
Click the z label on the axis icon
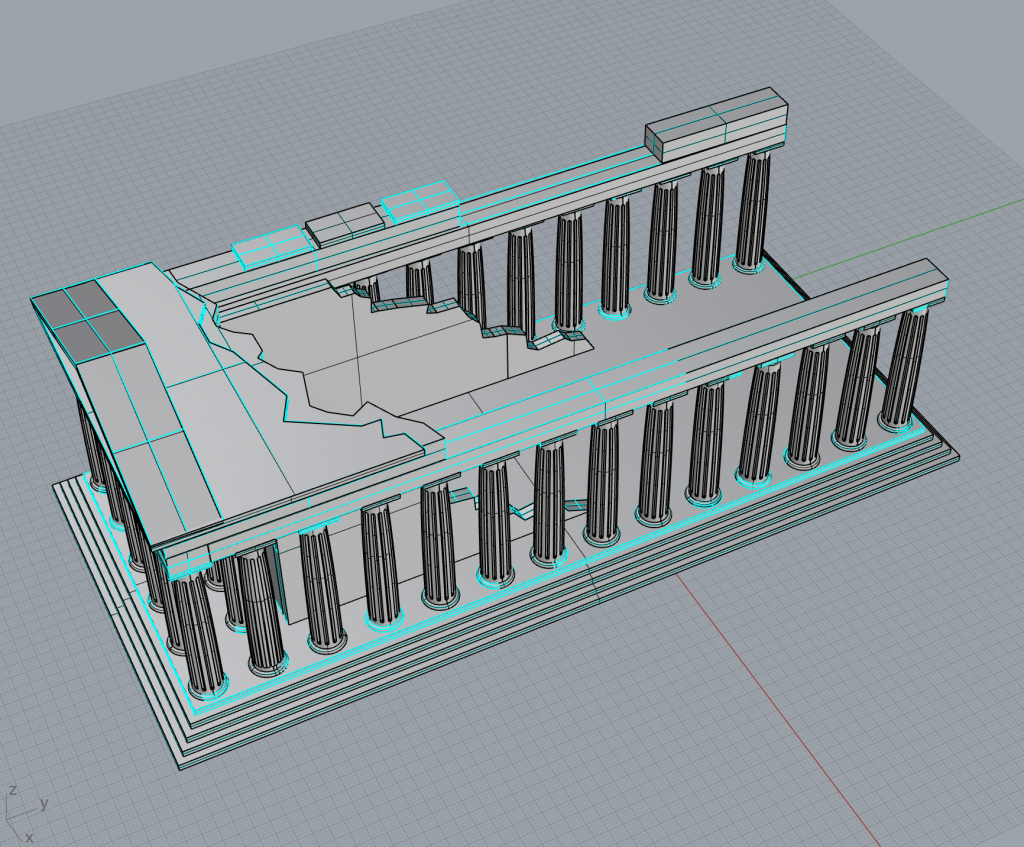pyautogui.click(x=11, y=790)
